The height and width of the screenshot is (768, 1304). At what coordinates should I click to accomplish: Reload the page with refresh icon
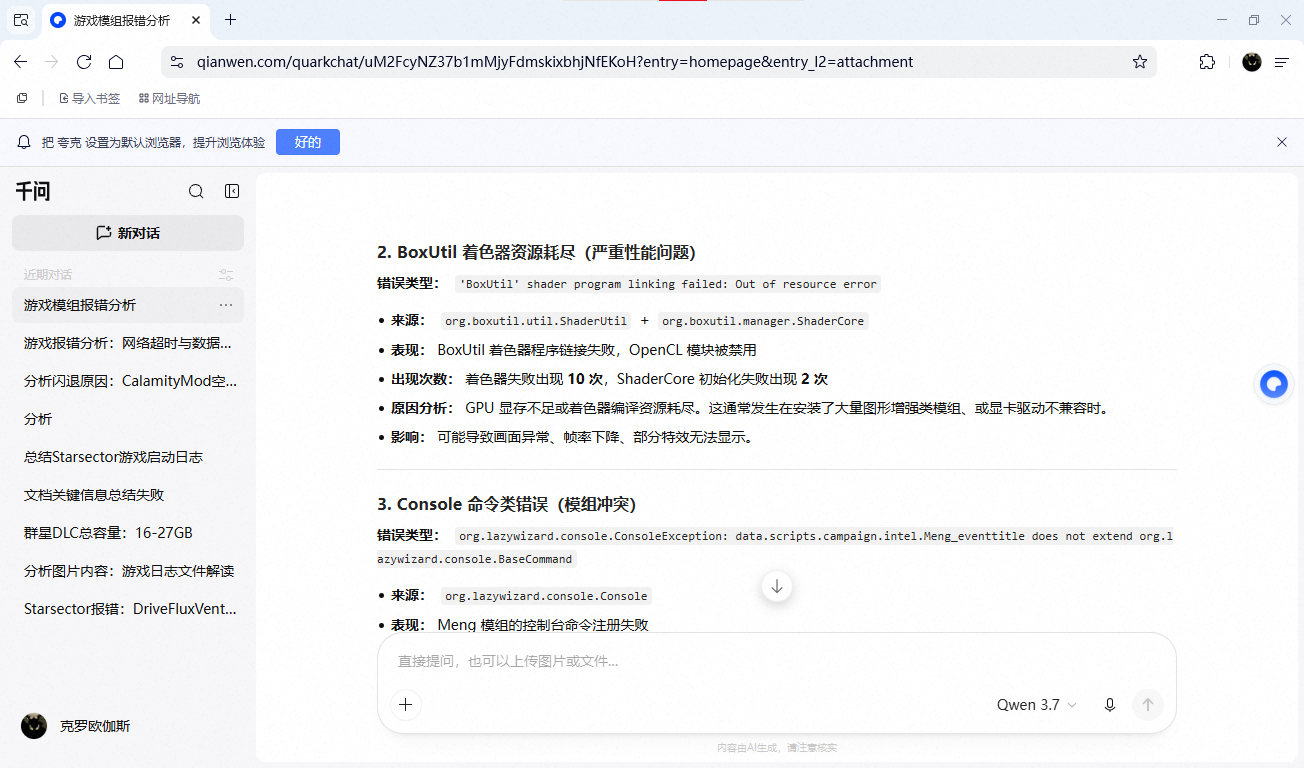point(84,62)
